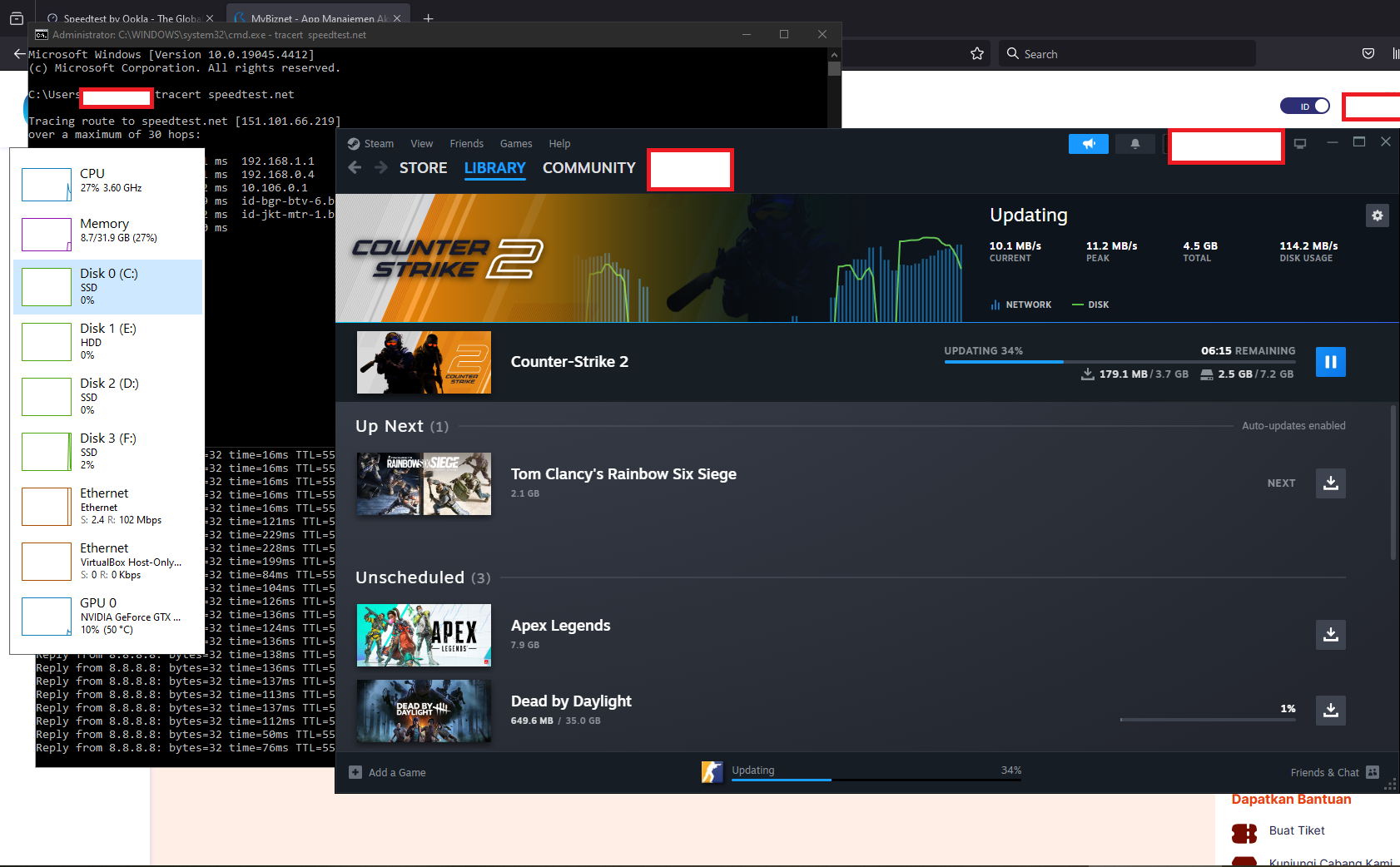Enter Big Picture mode with the monitor icon
Image resolution: width=1400 pixels, height=867 pixels.
coord(1301,143)
